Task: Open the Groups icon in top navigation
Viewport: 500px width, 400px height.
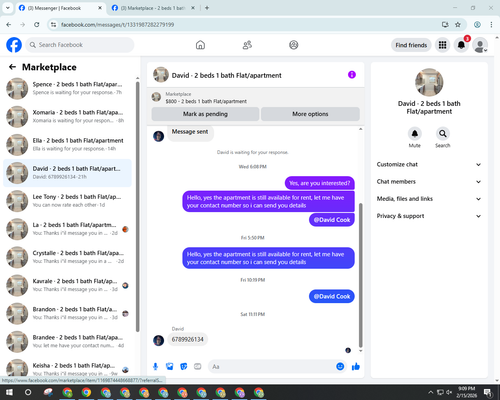Action: (294, 45)
